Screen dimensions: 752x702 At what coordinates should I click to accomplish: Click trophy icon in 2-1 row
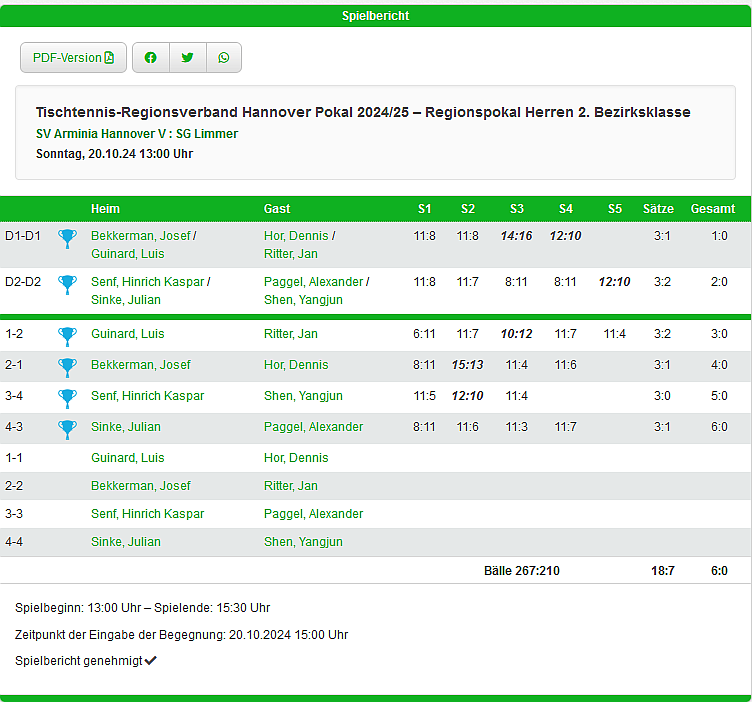67,367
